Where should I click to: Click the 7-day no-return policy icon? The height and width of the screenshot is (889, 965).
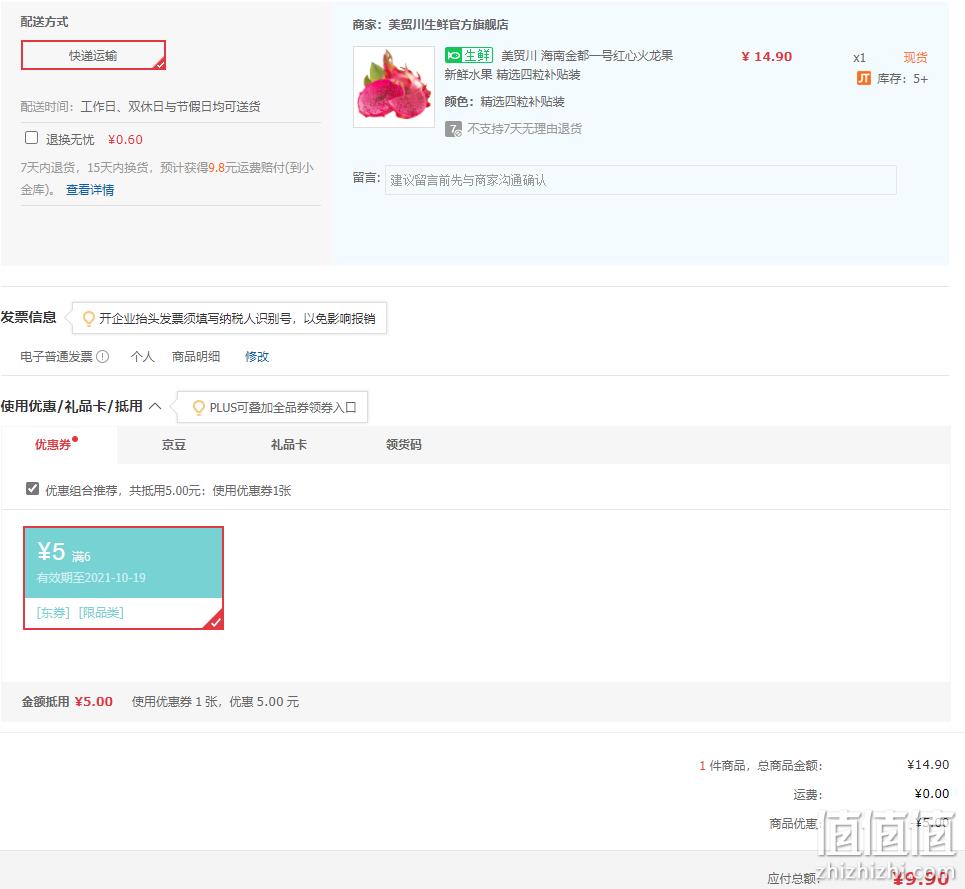tap(454, 129)
